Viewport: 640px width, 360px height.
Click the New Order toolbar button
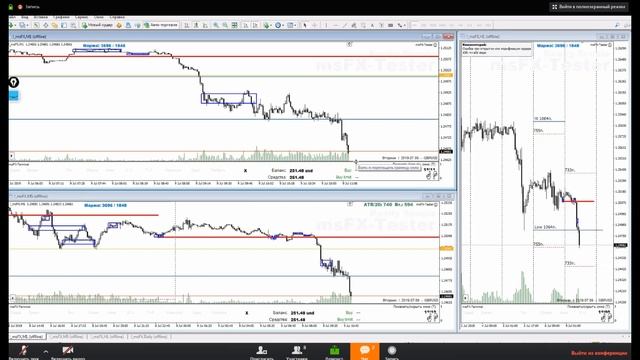(97, 25)
